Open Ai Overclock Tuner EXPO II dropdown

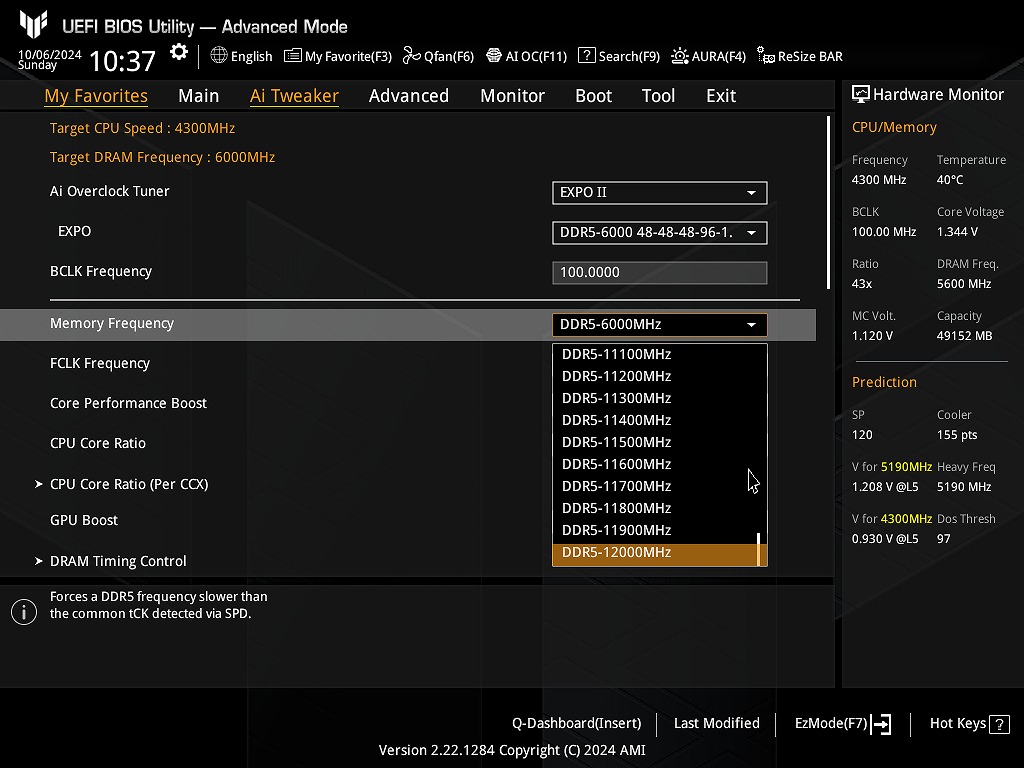tap(660, 193)
